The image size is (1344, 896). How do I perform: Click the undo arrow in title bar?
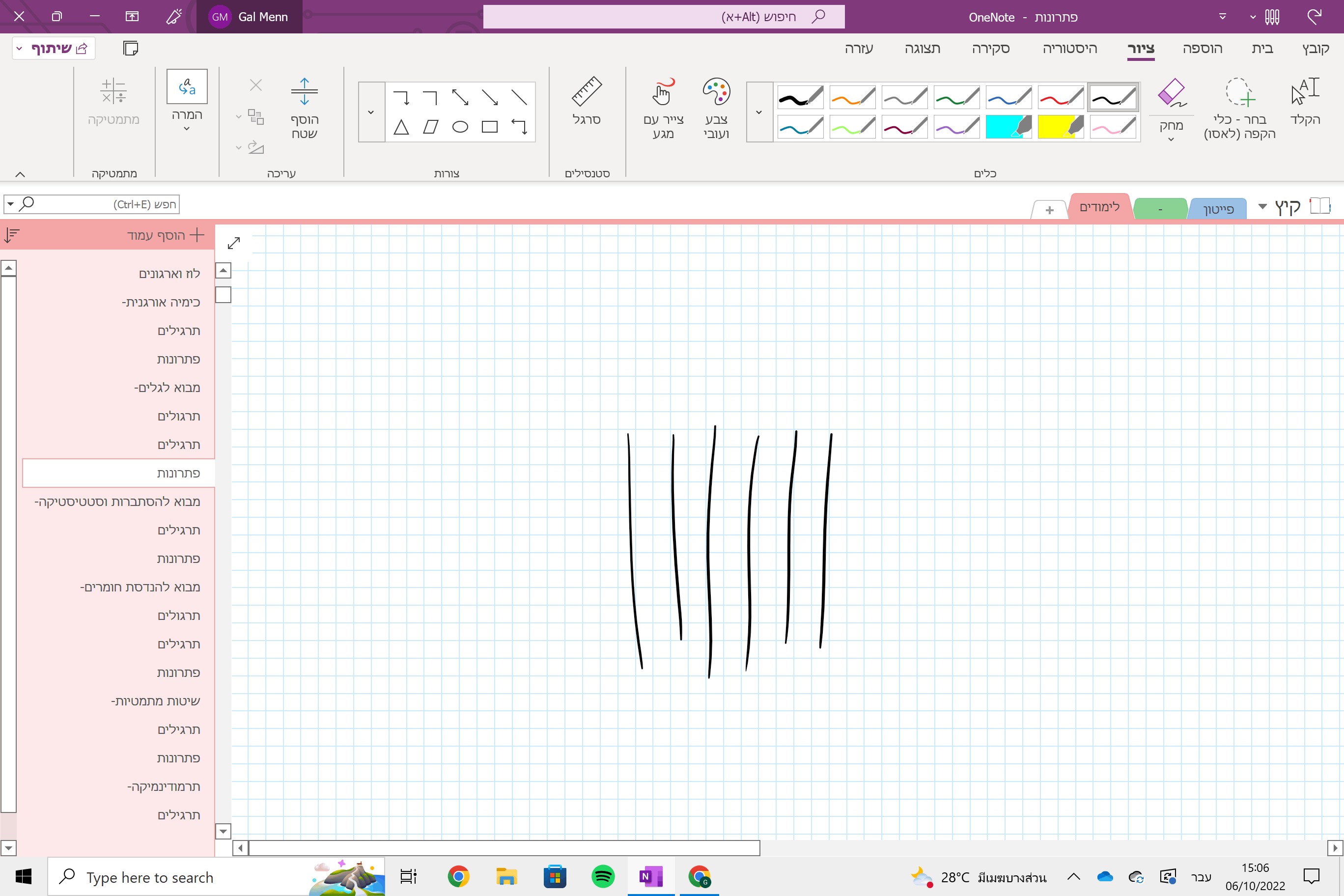(1315, 17)
